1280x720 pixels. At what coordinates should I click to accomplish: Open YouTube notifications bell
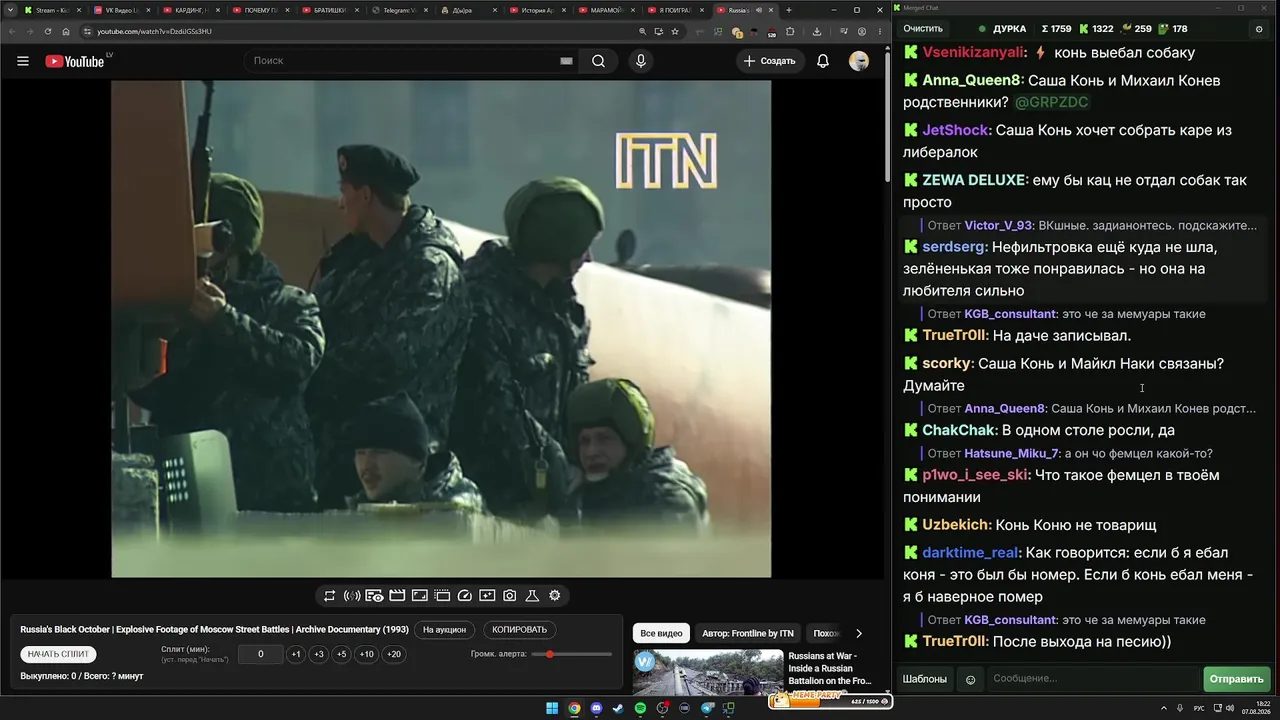coord(823,61)
